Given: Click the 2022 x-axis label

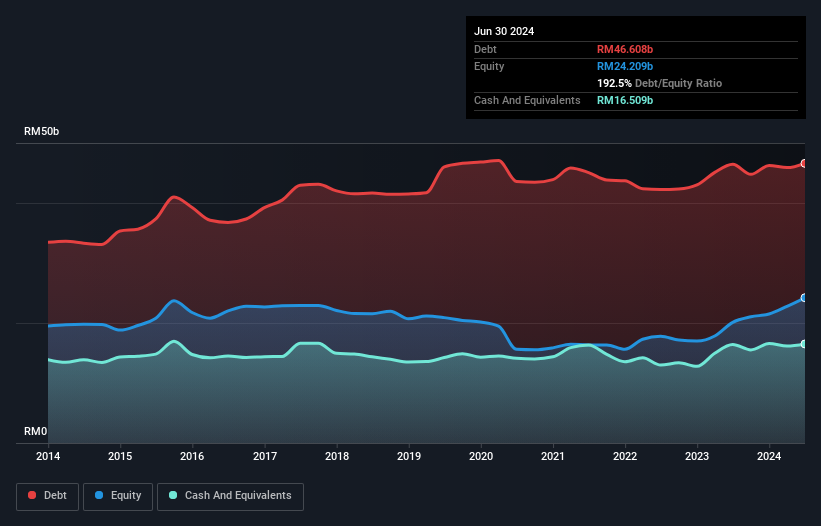Looking at the screenshot, I should [x=625, y=456].
